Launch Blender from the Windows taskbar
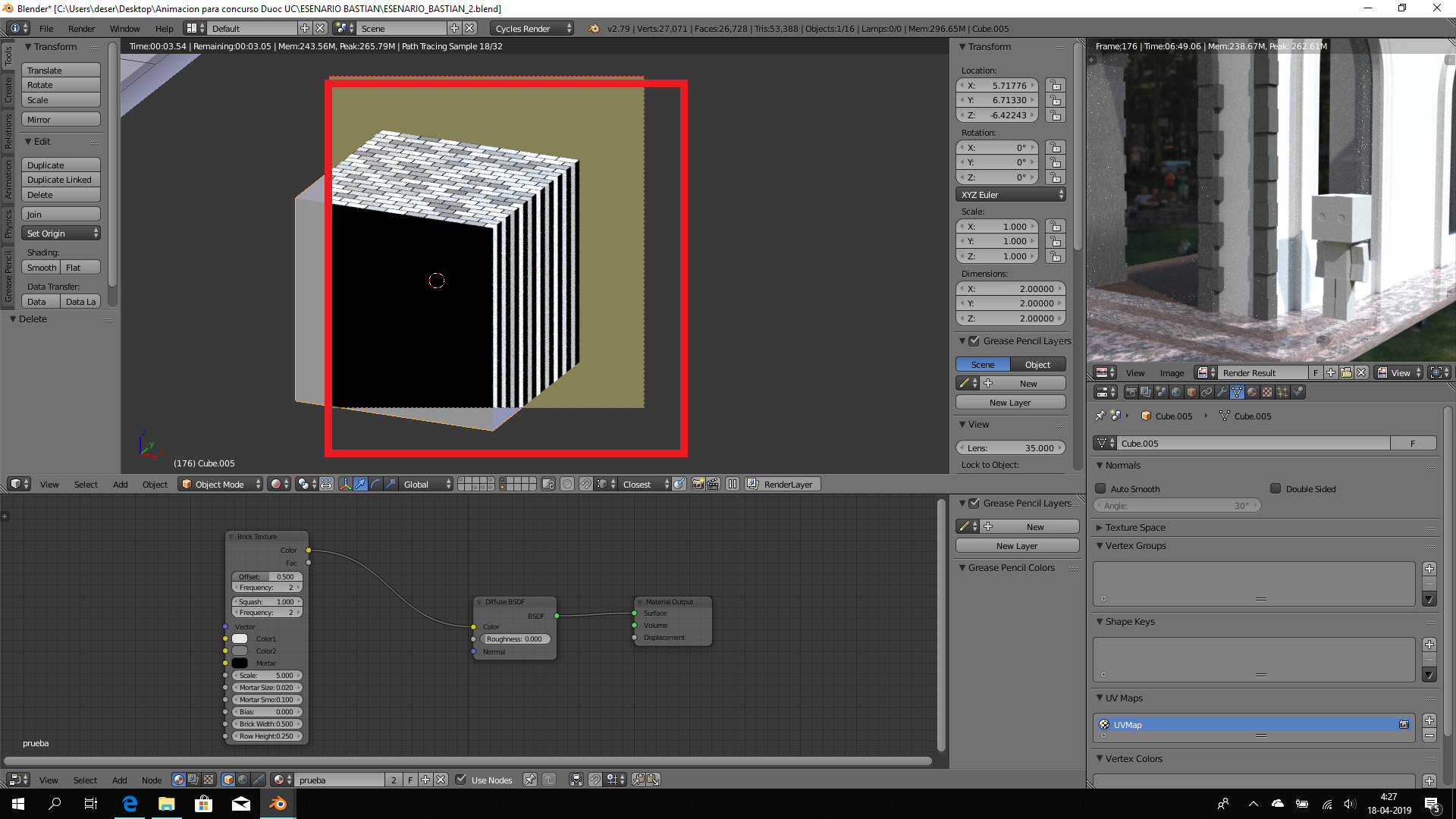 tap(278, 804)
